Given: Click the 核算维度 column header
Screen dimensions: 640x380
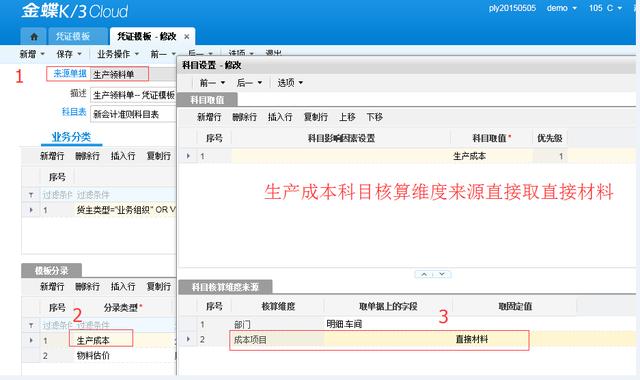Looking at the screenshot, I should click(x=278, y=307).
